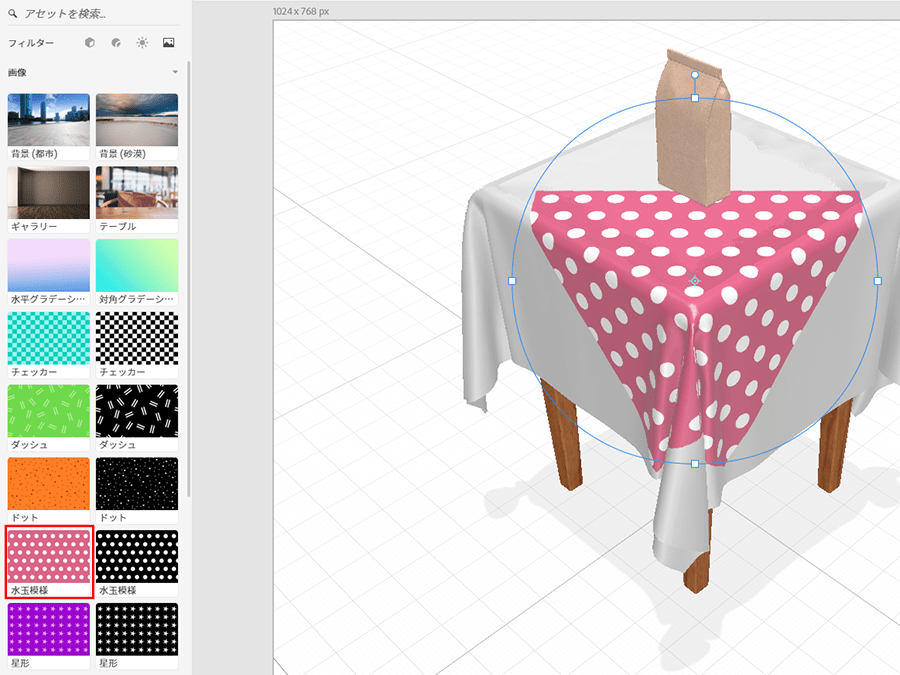Apply the 水平グラデーション gradient swatch

[x=48, y=265]
